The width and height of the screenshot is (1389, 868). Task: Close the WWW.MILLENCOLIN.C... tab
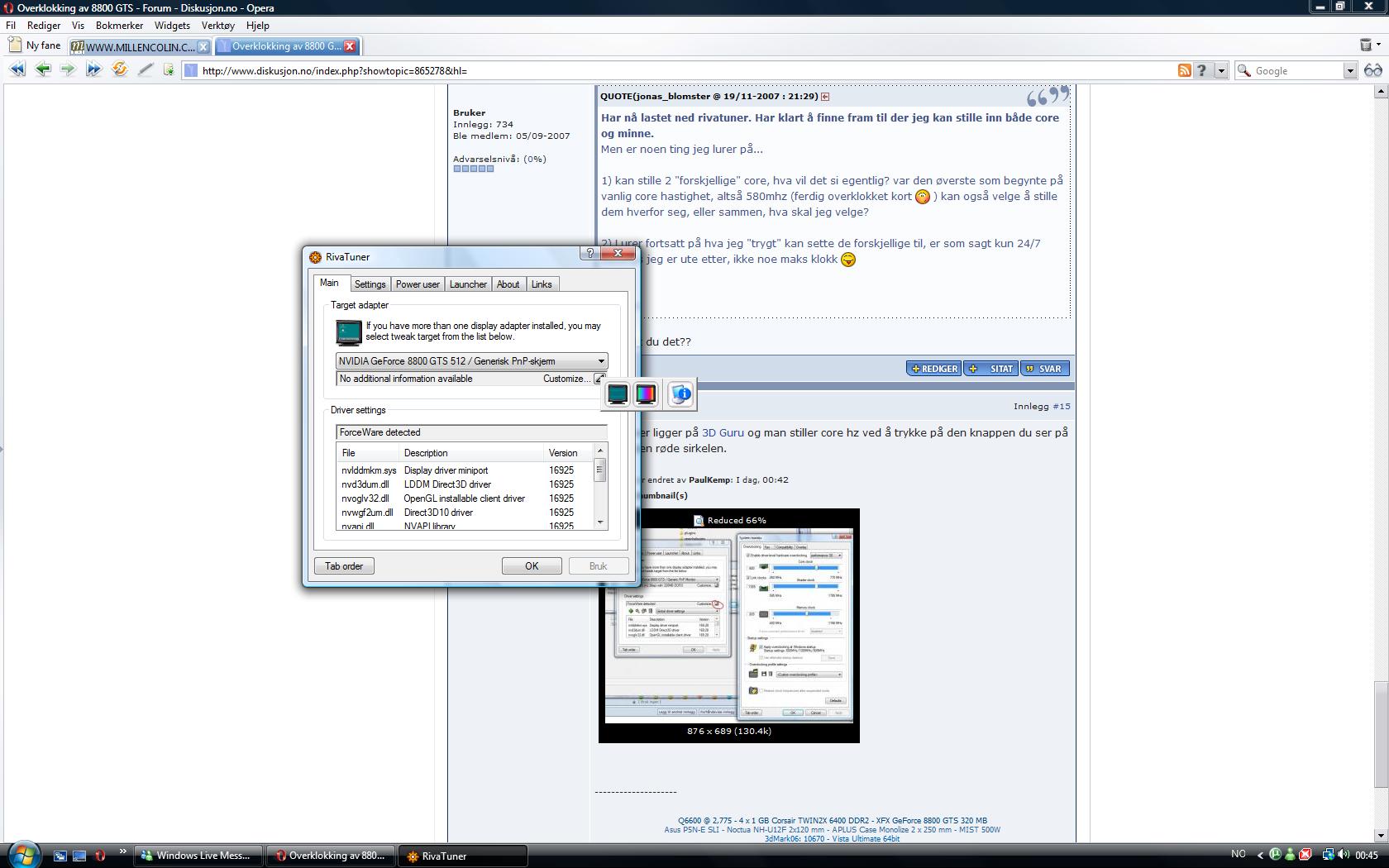pyautogui.click(x=203, y=46)
